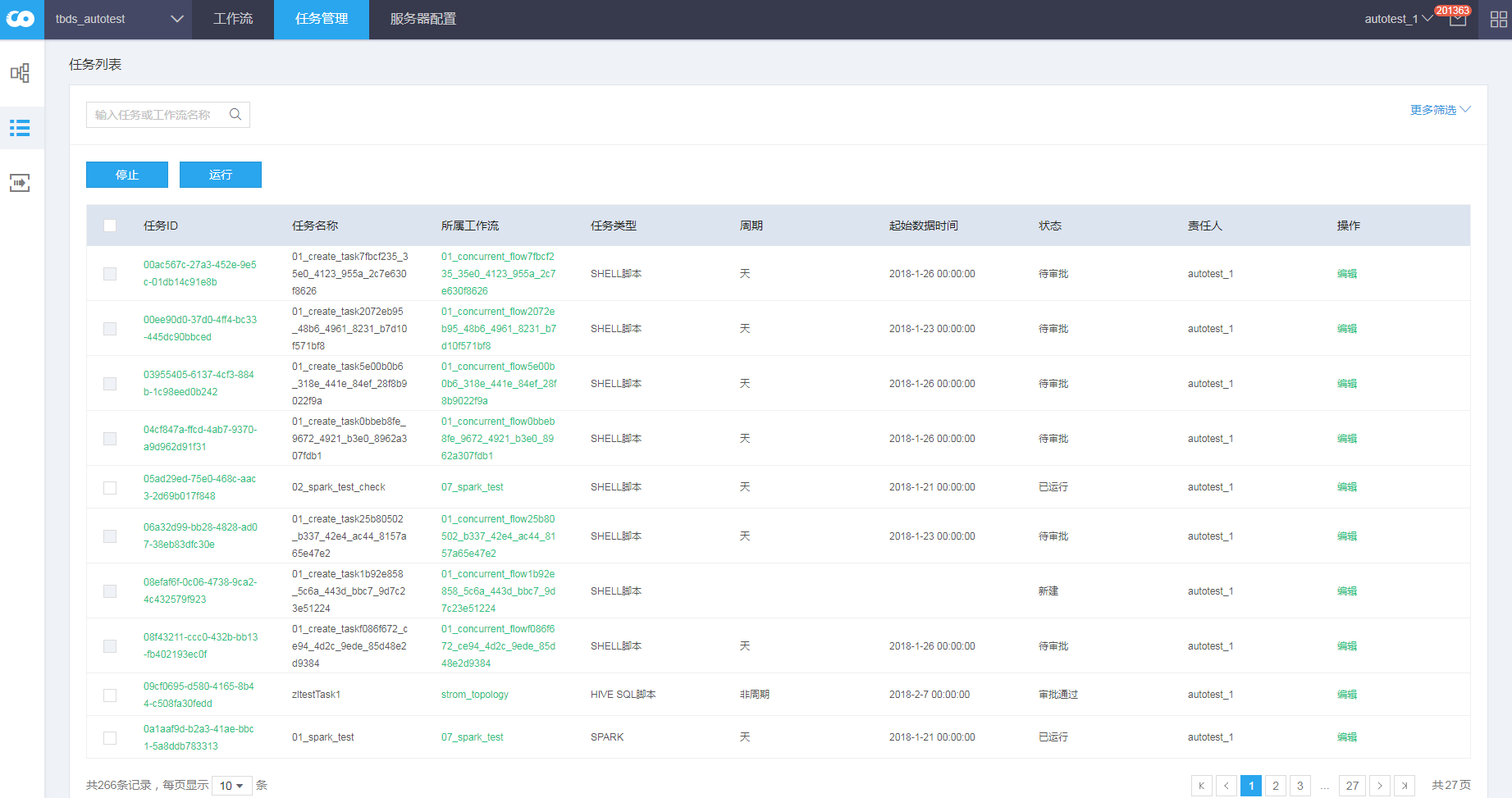The width and height of the screenshot is (1512, 798).
Task: Go to first page arrow
Action: tap(1202, 786)
